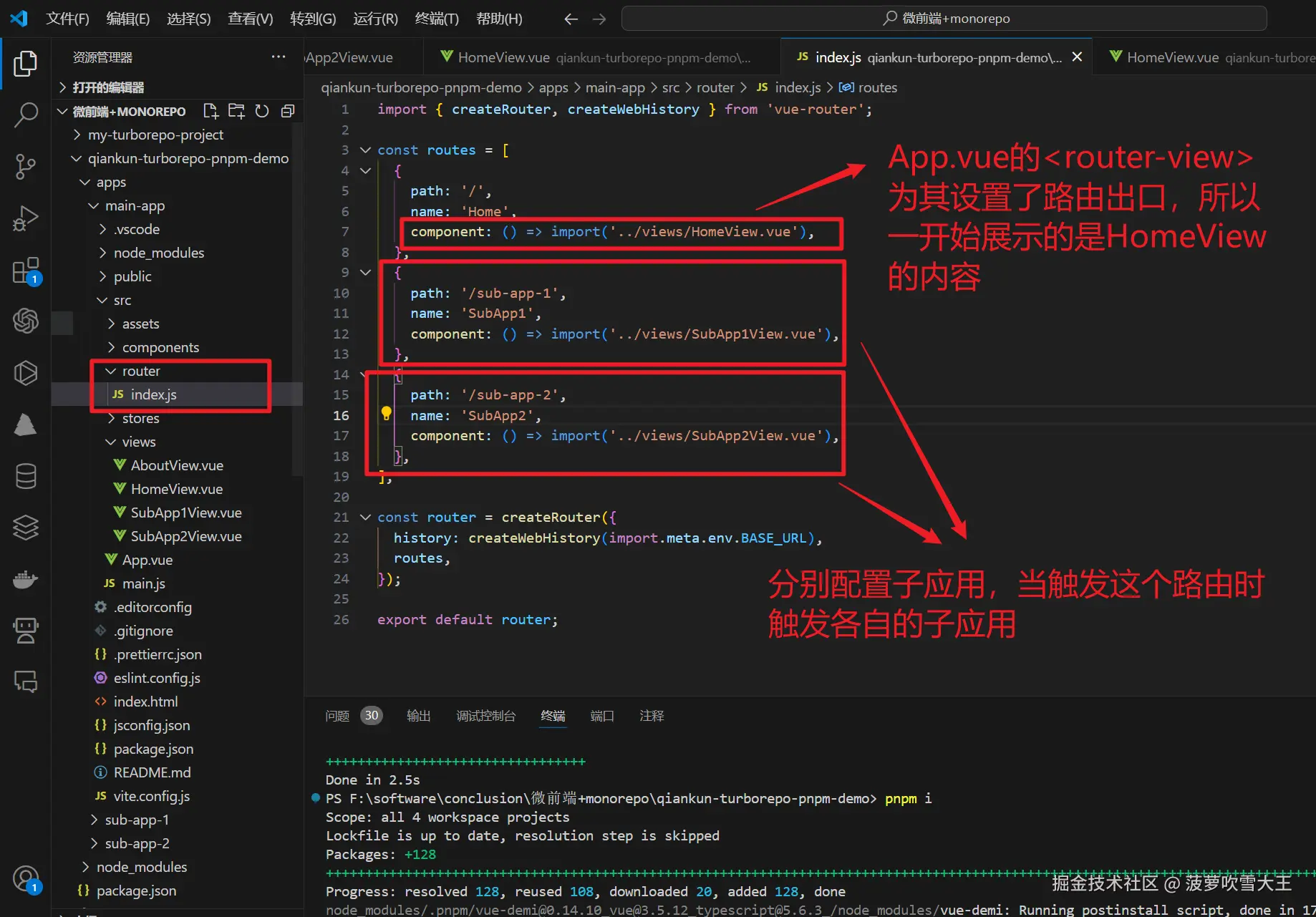Viewport: 1316px width, 917px height.
Task: Open the Run and Debug view
Action: point(26,218)
